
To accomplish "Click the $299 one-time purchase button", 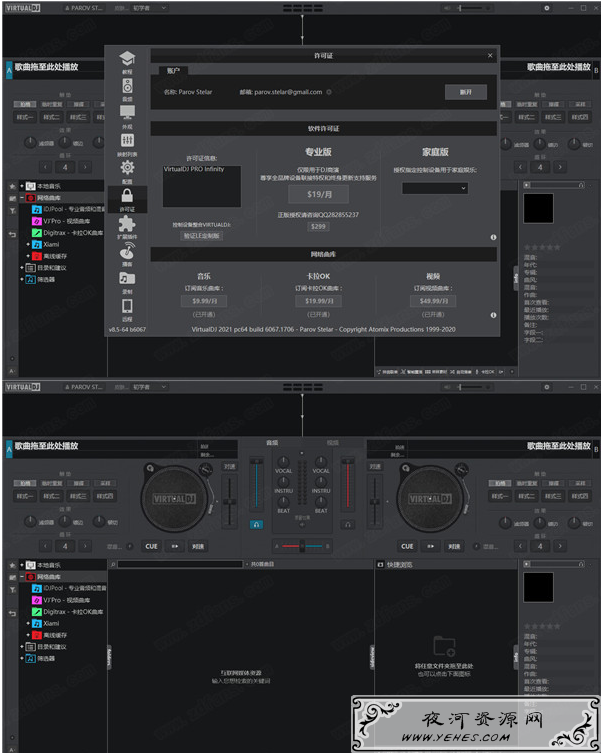I will coord(318,226).
